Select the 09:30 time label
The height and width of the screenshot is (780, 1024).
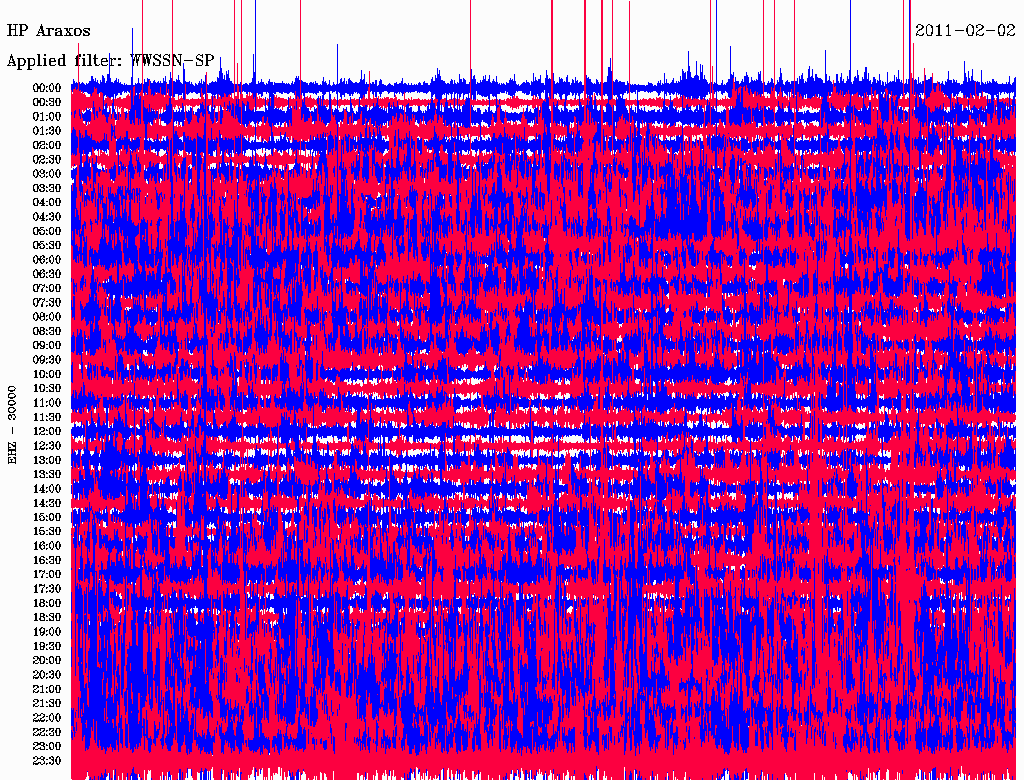point(47,360)
